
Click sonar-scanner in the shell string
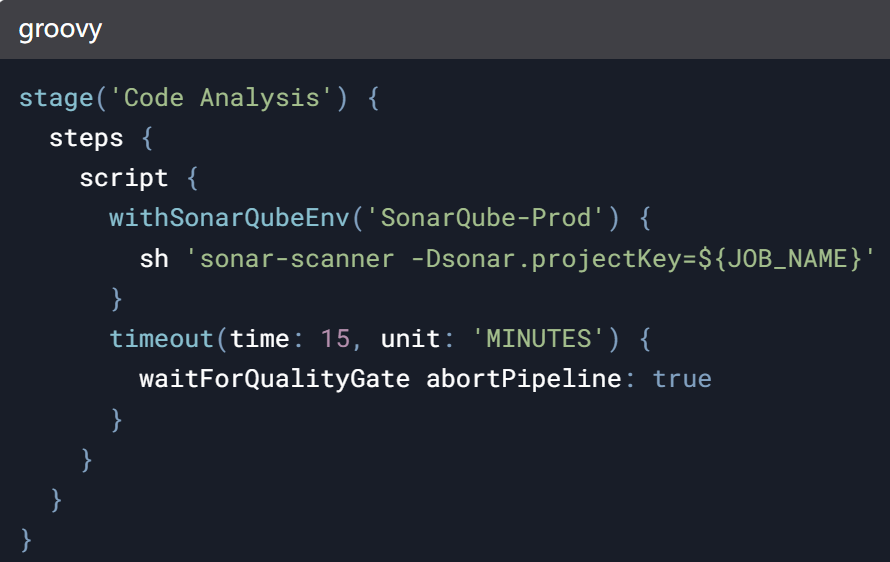click(x=297, y=259)
